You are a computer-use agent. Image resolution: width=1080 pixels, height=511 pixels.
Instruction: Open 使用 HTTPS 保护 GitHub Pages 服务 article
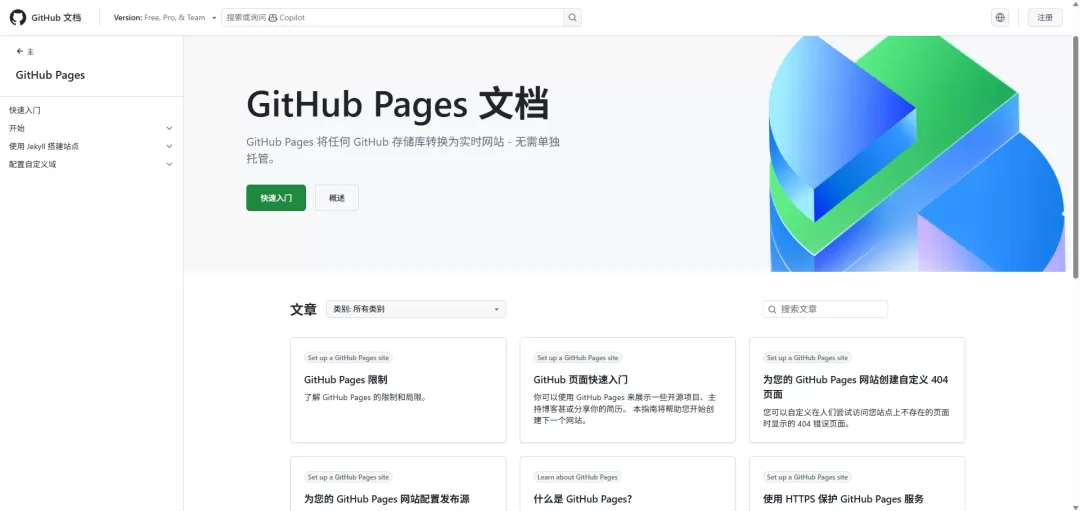coord(844,499)
